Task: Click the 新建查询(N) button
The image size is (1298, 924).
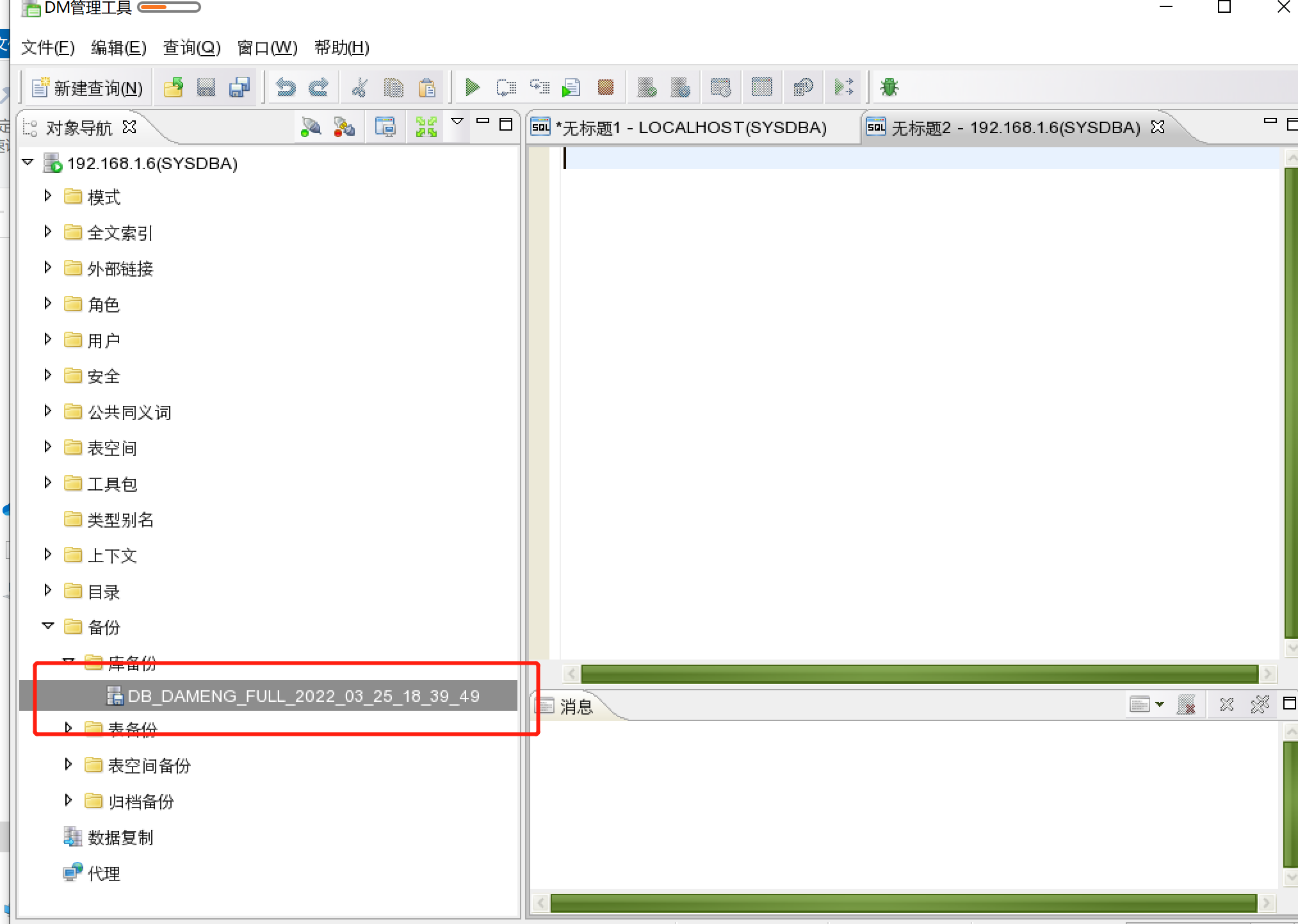Action: point(88,88)
